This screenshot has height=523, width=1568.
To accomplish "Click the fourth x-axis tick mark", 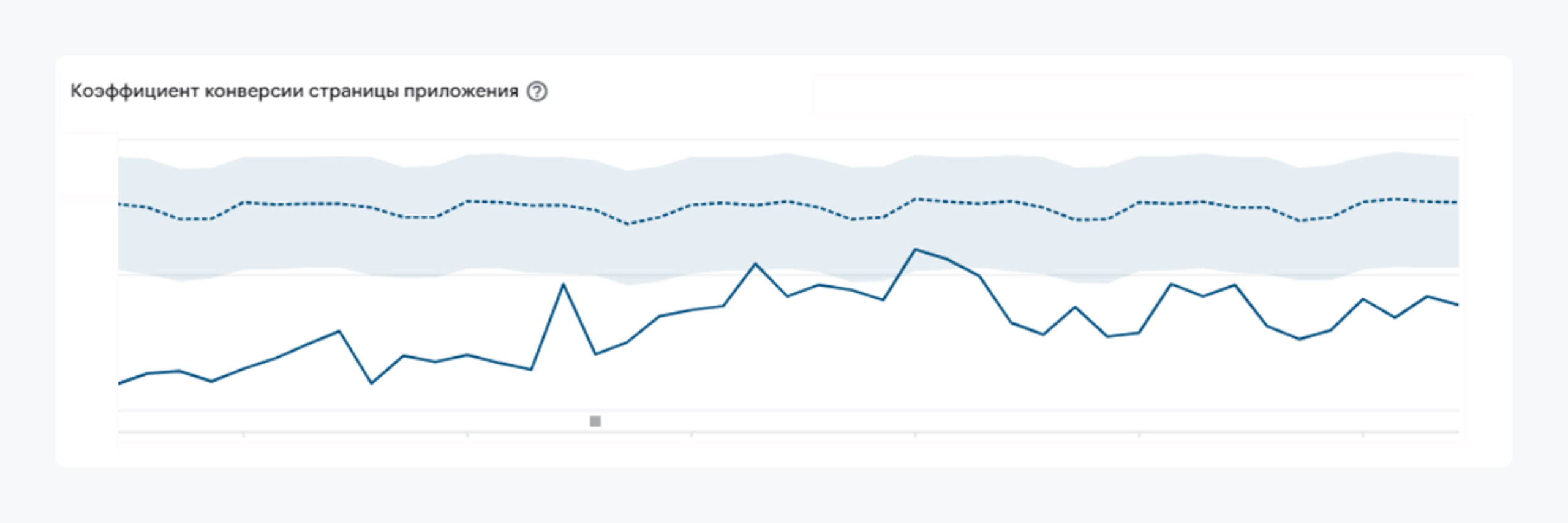I will click(x=916, y=435).
